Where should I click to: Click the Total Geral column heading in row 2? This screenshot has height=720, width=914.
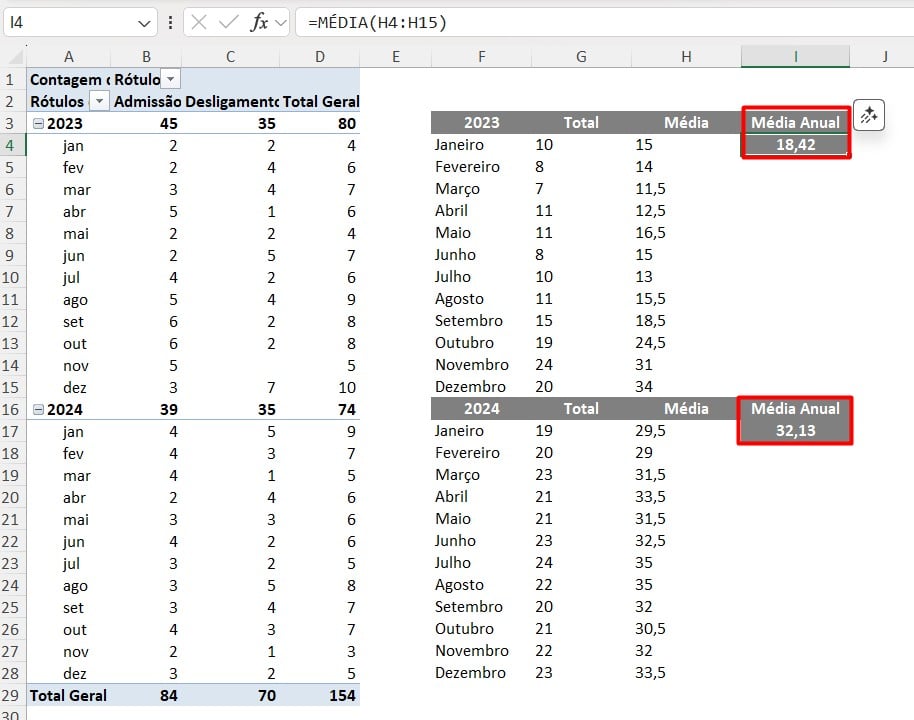(x=321, y=101)
